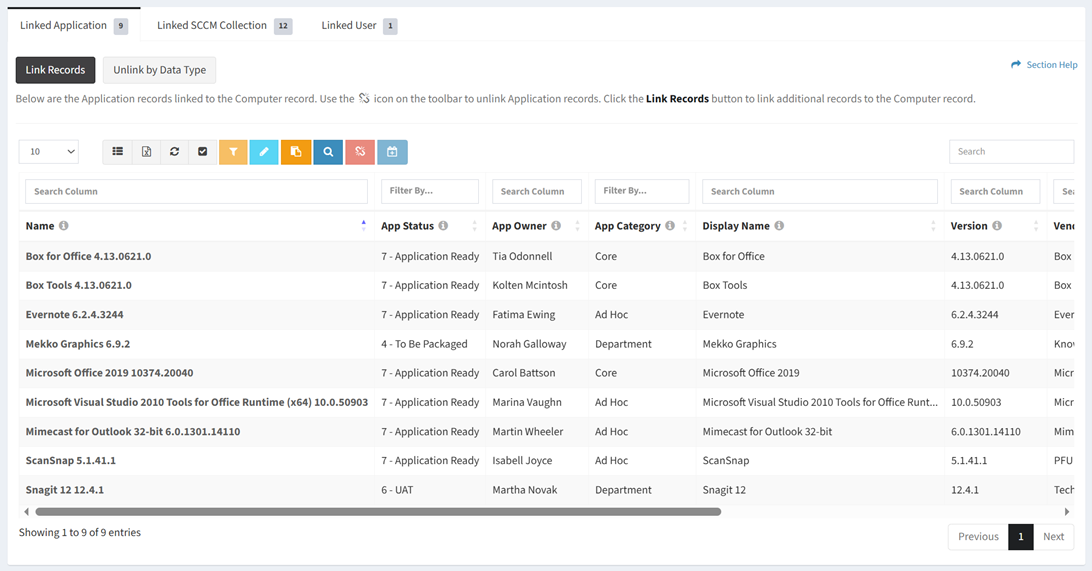
Task: Click the orange filter funnel icon
Action: (233, 152)
